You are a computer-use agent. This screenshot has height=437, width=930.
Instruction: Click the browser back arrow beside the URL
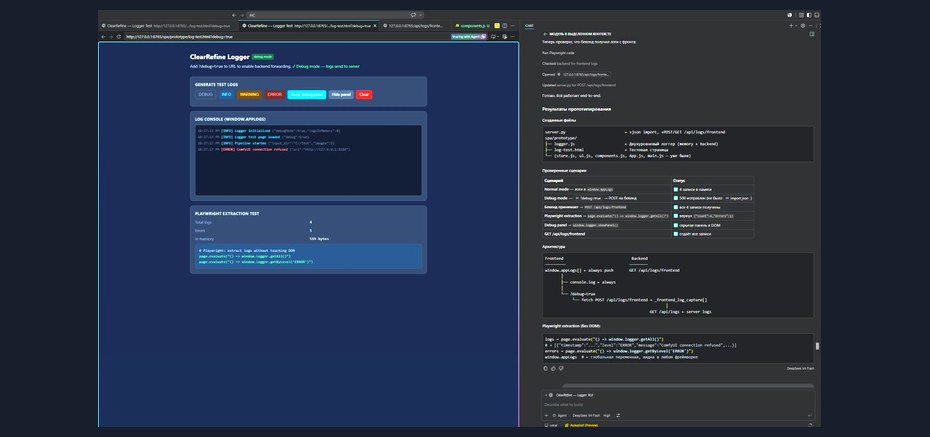103,36
